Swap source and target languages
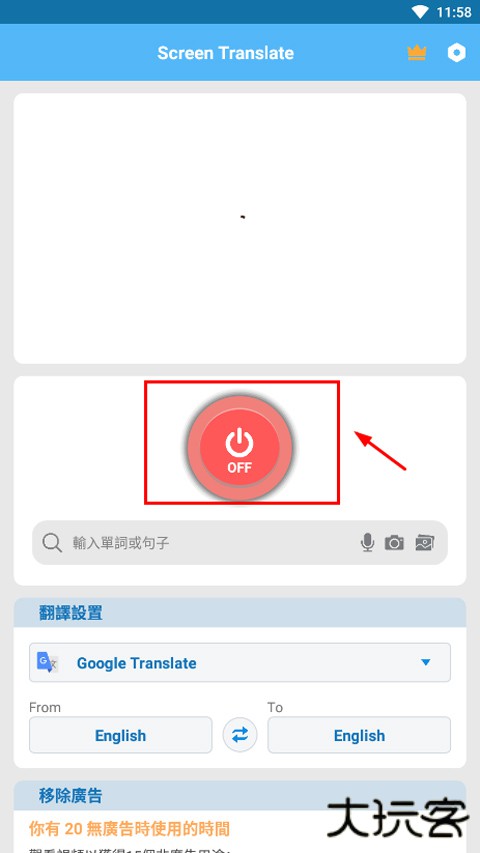480x853 pixels. [x=239, y=735]
